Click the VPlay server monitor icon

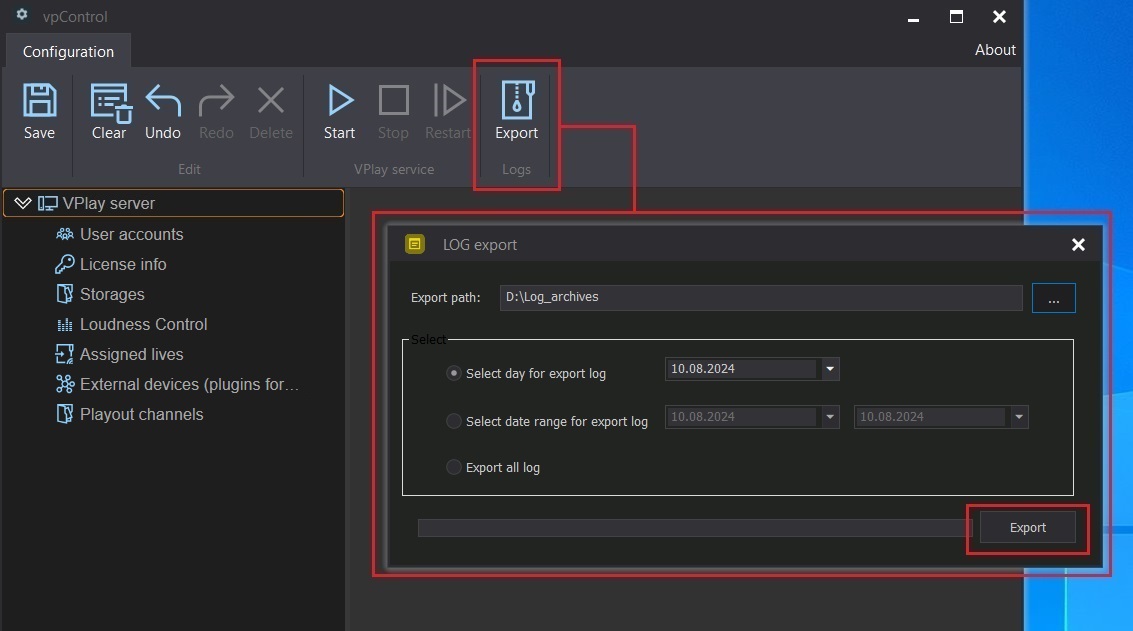(48, 203)
